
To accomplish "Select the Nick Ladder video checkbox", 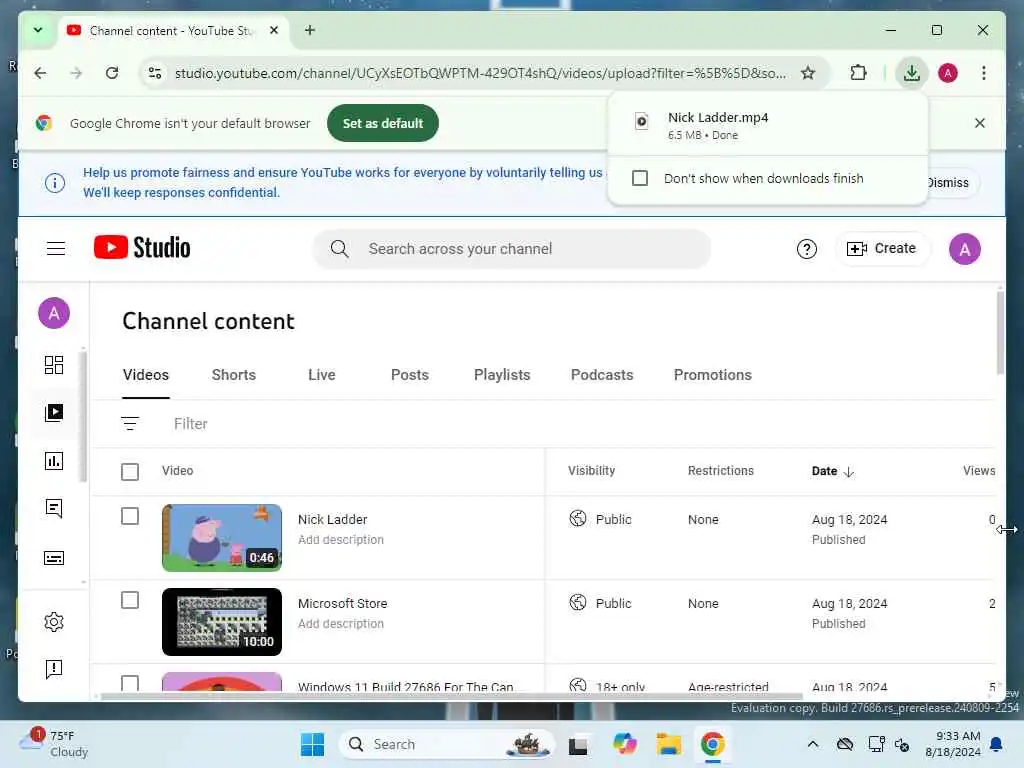I will pos(130,517).
